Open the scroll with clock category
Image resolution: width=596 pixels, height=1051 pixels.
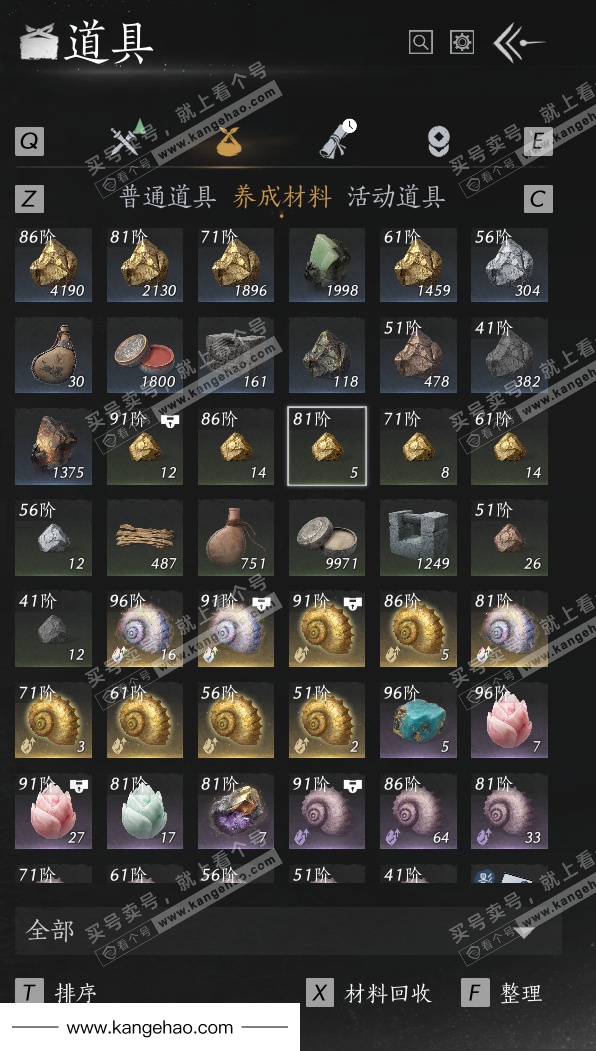[337, 139]
